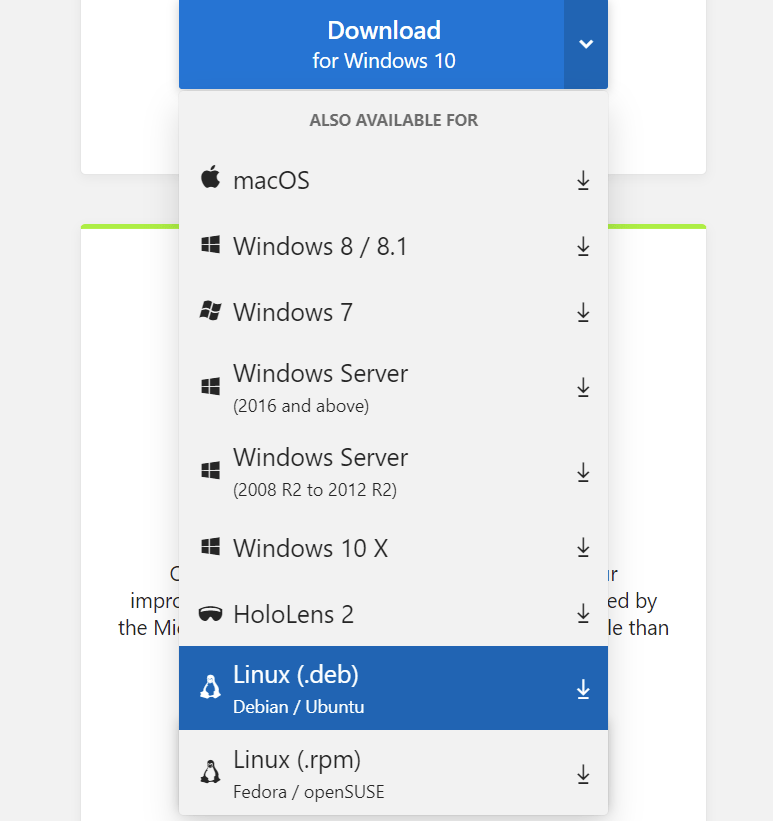Click the 'Fedora / openSUSE' subtitle text
The height and width of the screenshot is (821, 773).
[308, 792]
